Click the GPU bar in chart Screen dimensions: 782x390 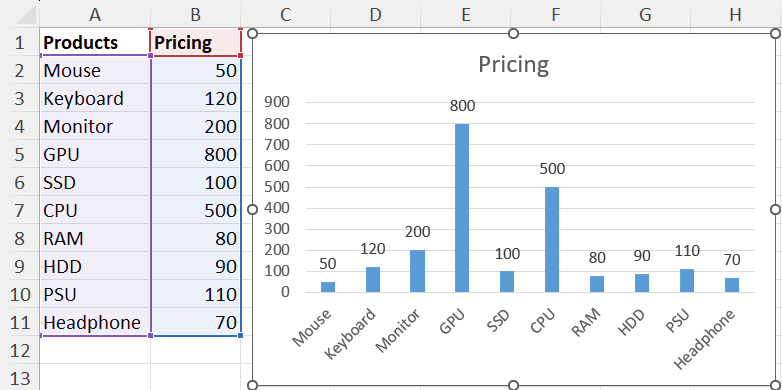[x=462, y=207]
